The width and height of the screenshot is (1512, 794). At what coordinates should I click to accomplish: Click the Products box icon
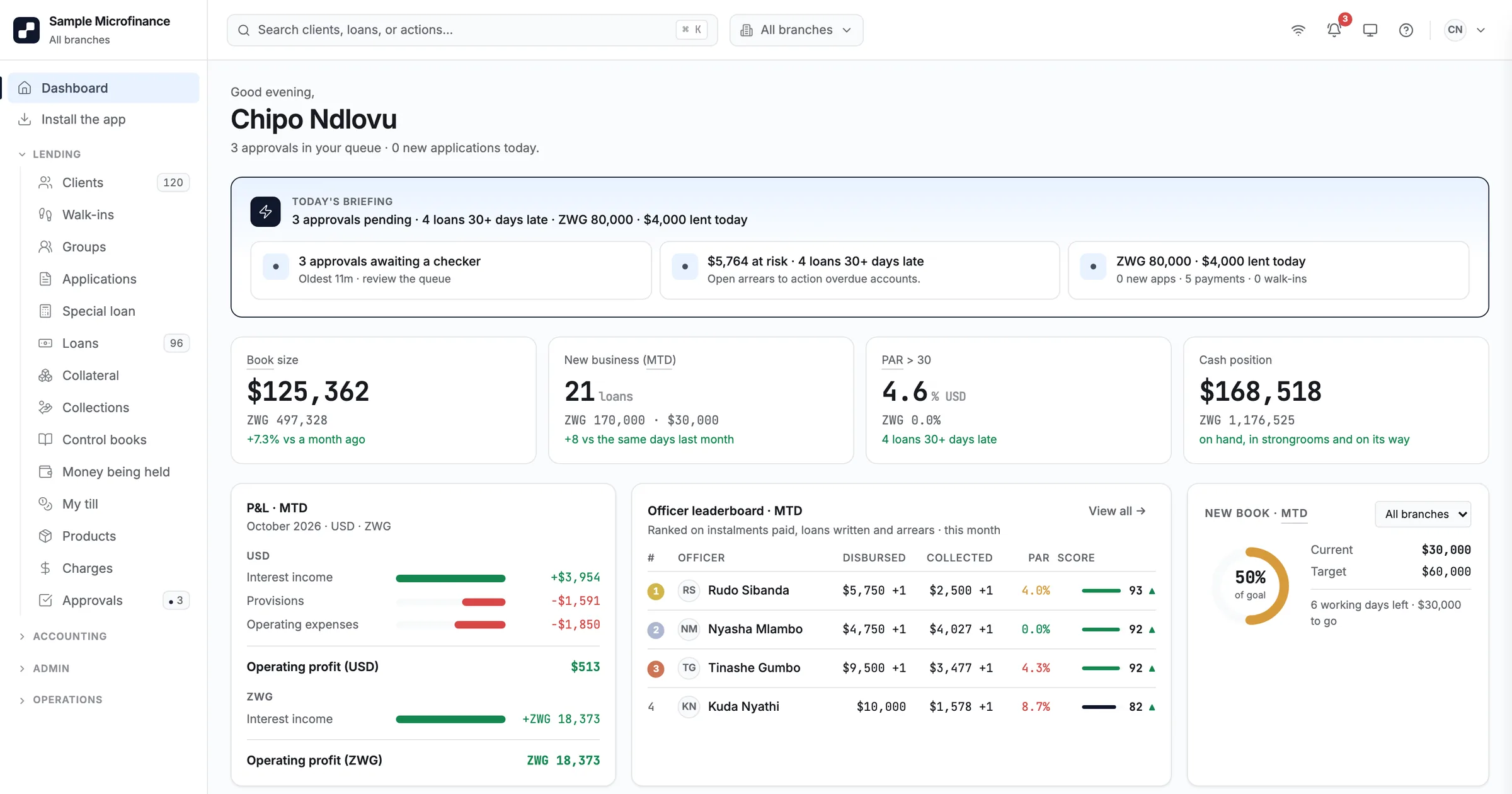[x=45, y=536]
